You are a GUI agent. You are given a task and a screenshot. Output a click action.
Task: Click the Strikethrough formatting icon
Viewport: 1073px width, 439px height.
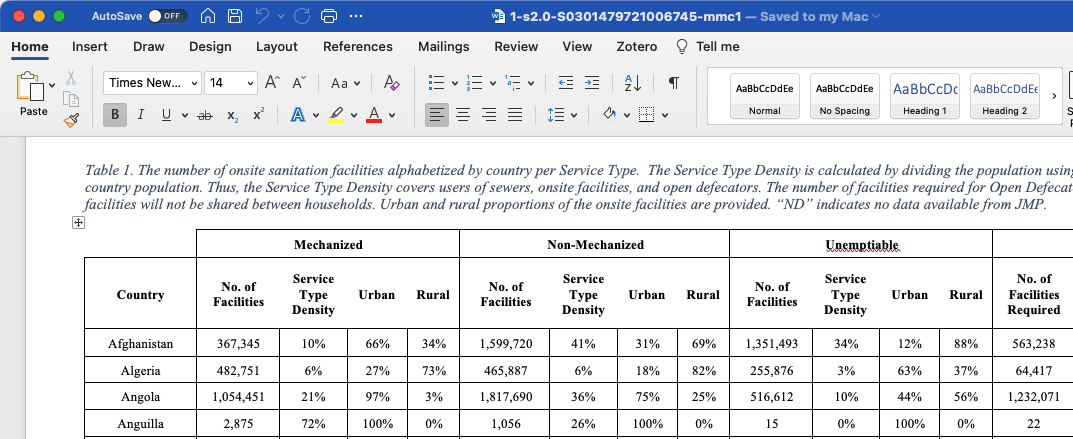click(x=205, y=115)
